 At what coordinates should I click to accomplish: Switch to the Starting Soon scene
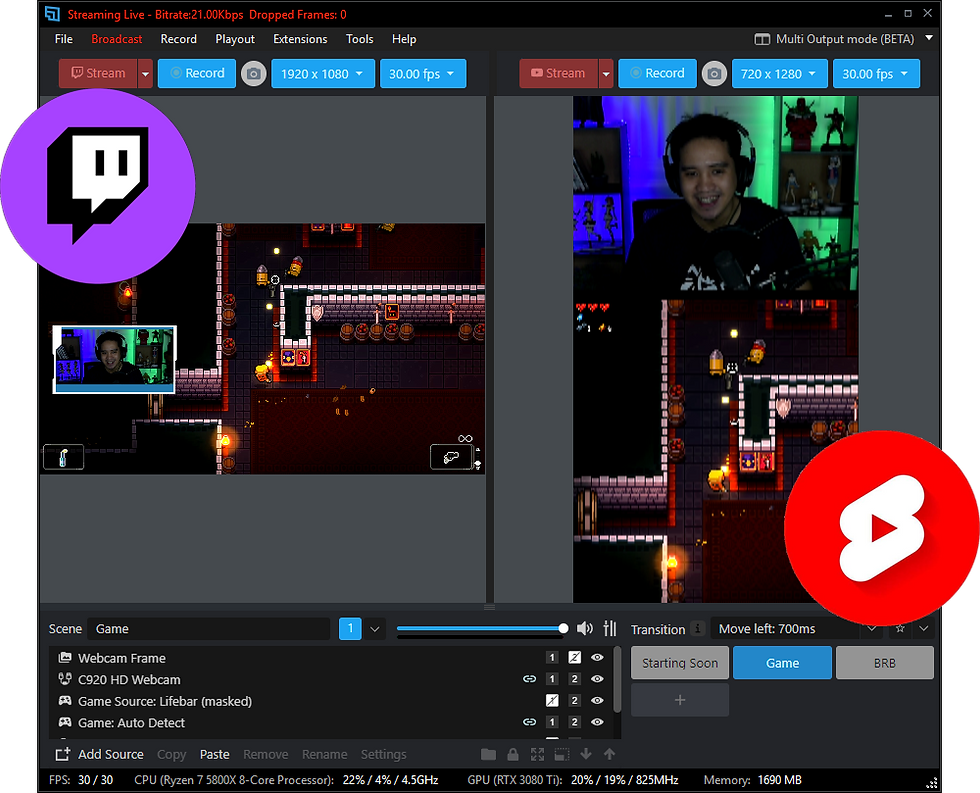click(680, 662)
